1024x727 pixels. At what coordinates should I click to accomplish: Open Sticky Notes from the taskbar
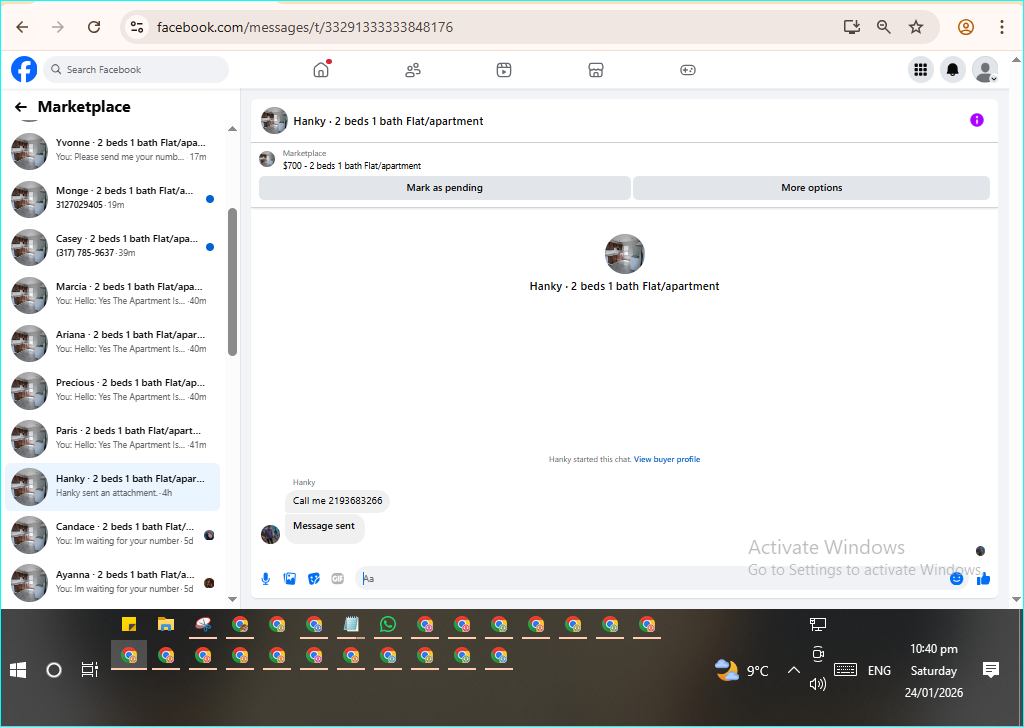click(129, 625)
